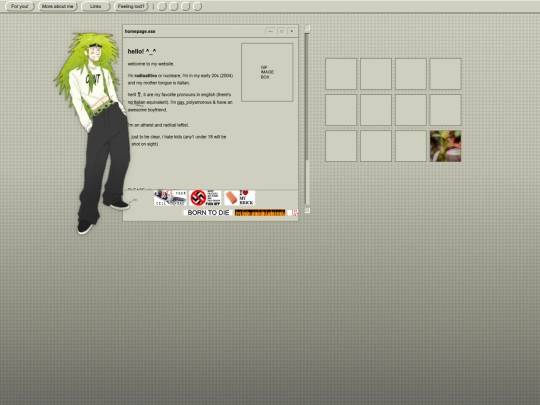Maximize the homepage.exe window
The image size is (540, 405).
(281, 31)
